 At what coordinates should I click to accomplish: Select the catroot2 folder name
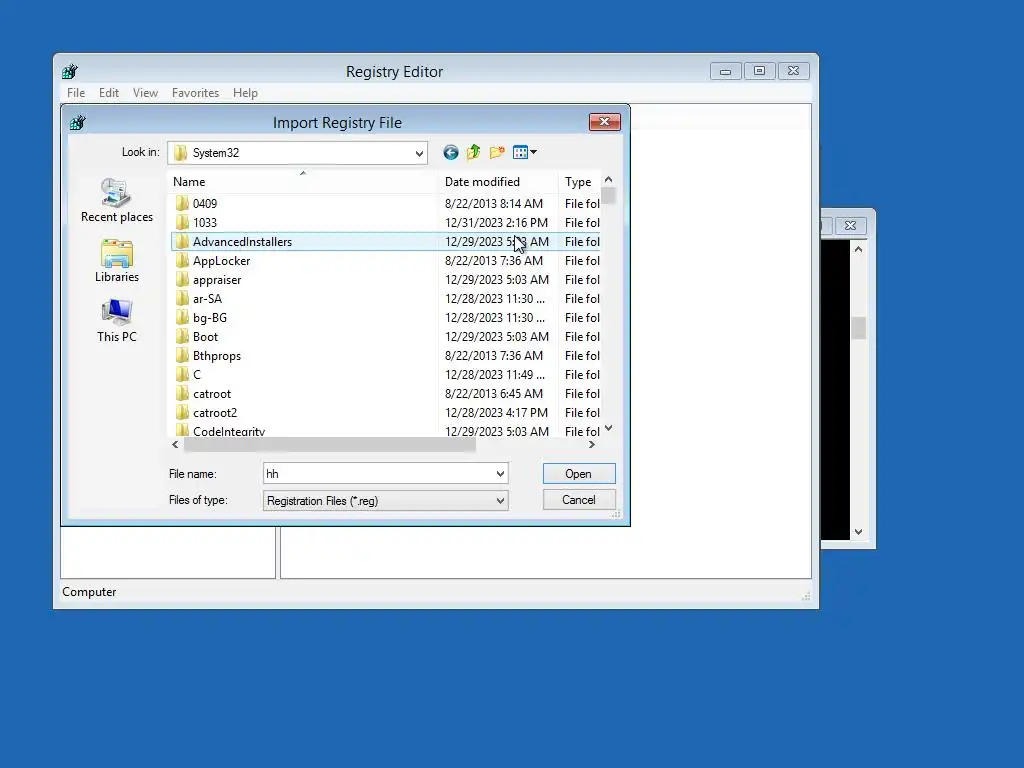point(215,413)
